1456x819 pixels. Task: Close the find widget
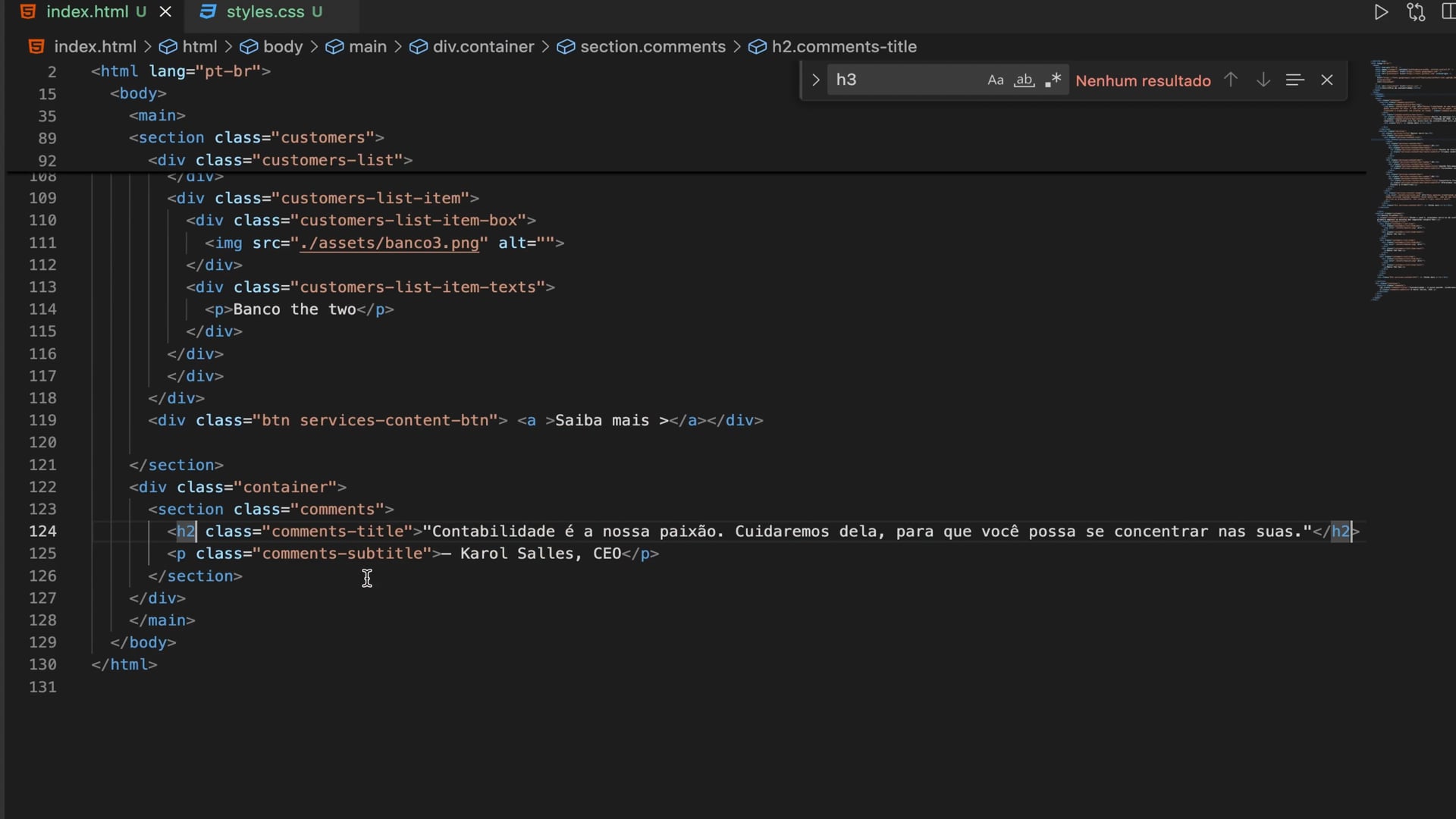(x=1326, y=80)
